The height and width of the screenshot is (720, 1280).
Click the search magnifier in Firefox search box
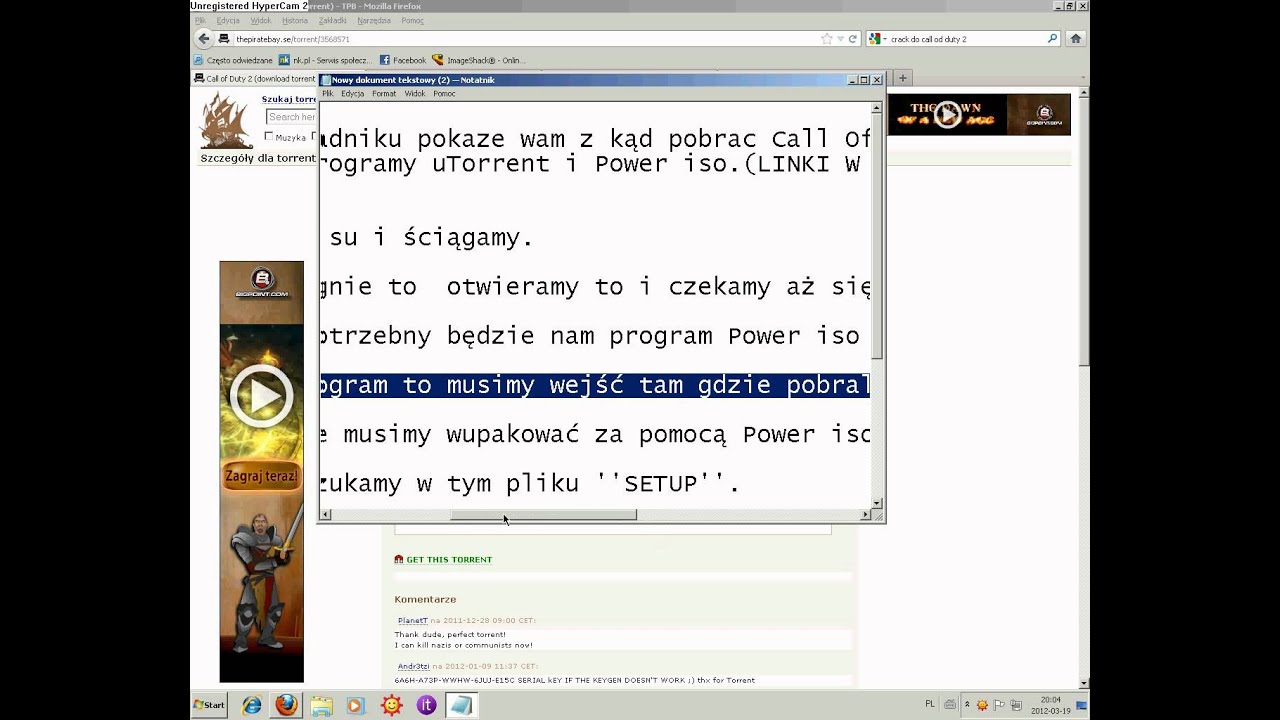1052,39
